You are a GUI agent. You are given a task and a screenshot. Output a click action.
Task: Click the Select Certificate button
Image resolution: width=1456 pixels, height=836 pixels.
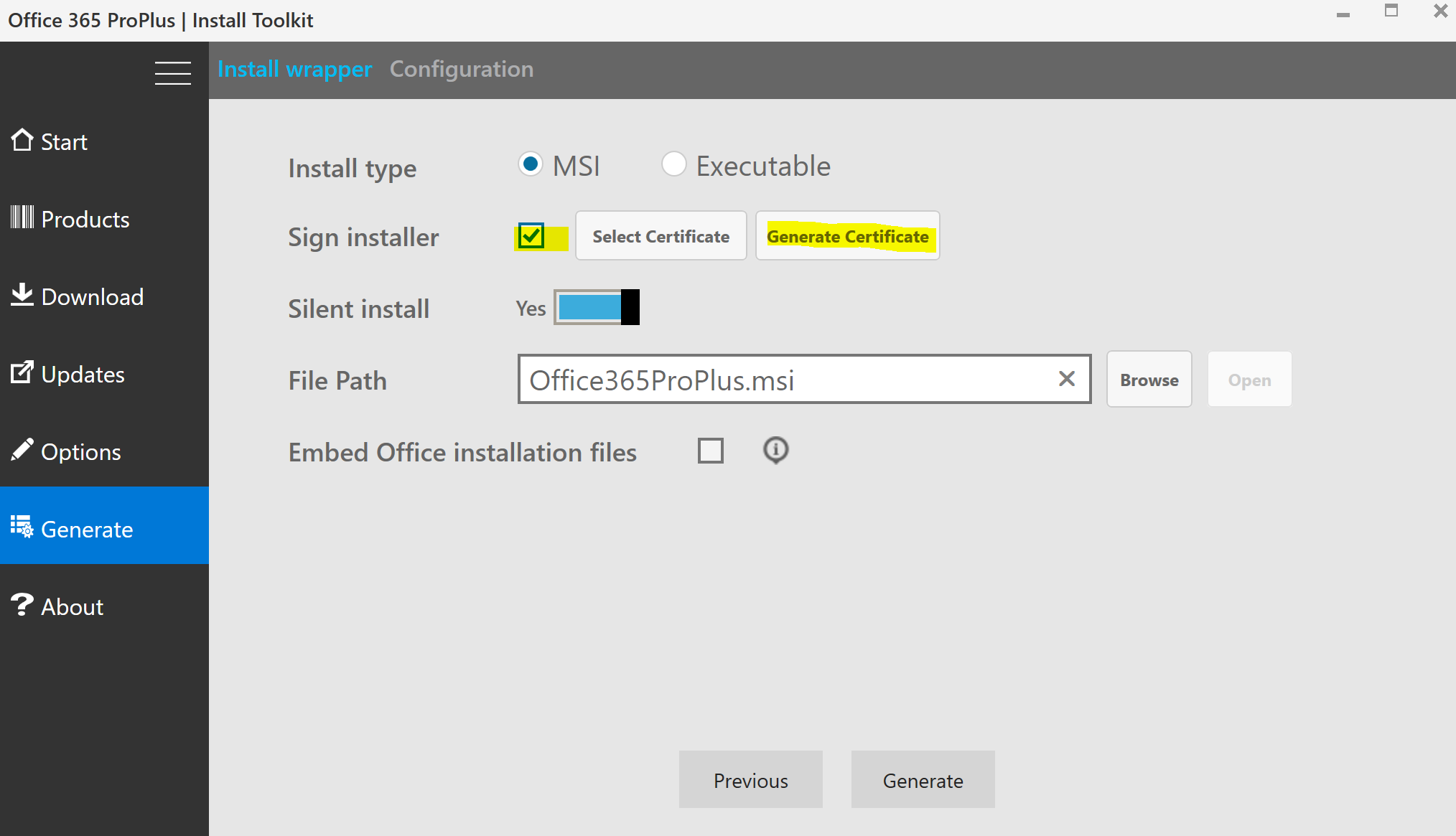pos(661,236)
